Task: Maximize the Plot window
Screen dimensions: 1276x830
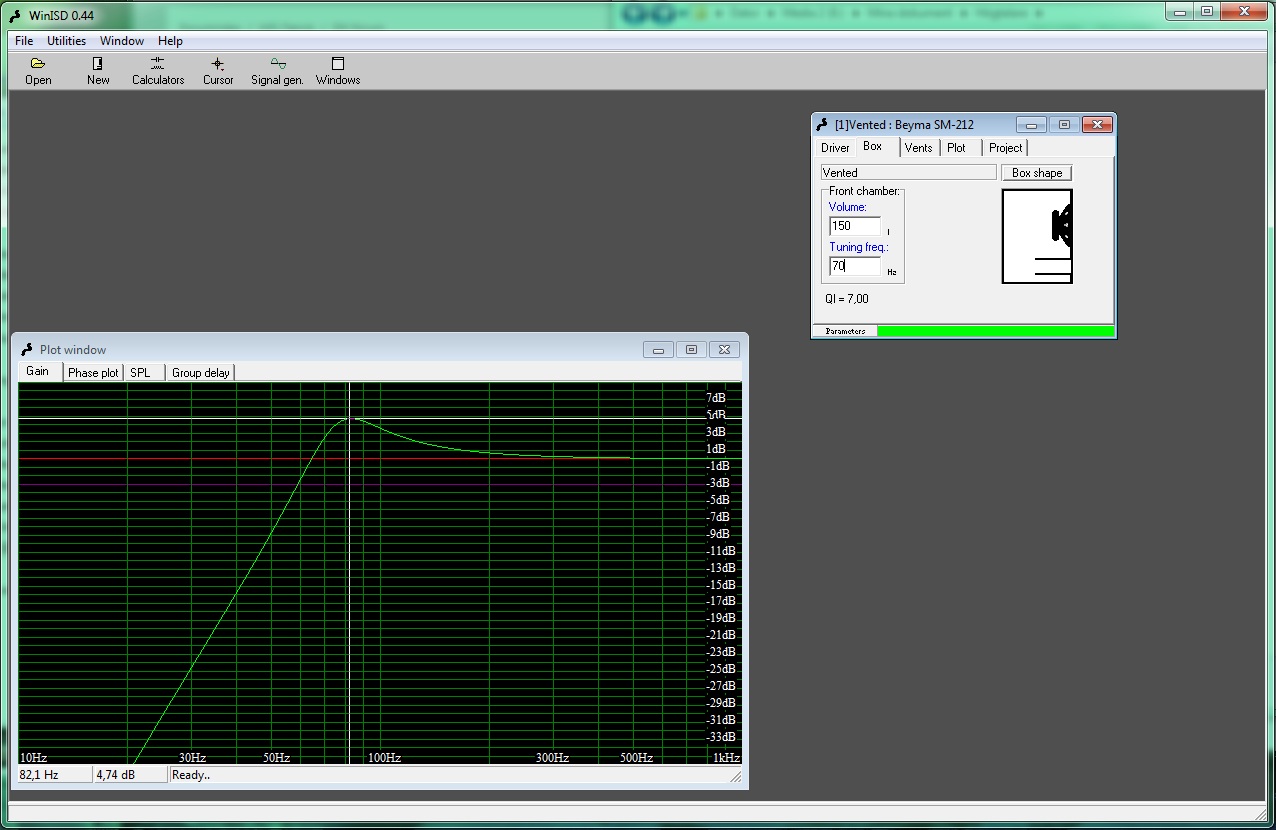Action: (x=691, y=350)
